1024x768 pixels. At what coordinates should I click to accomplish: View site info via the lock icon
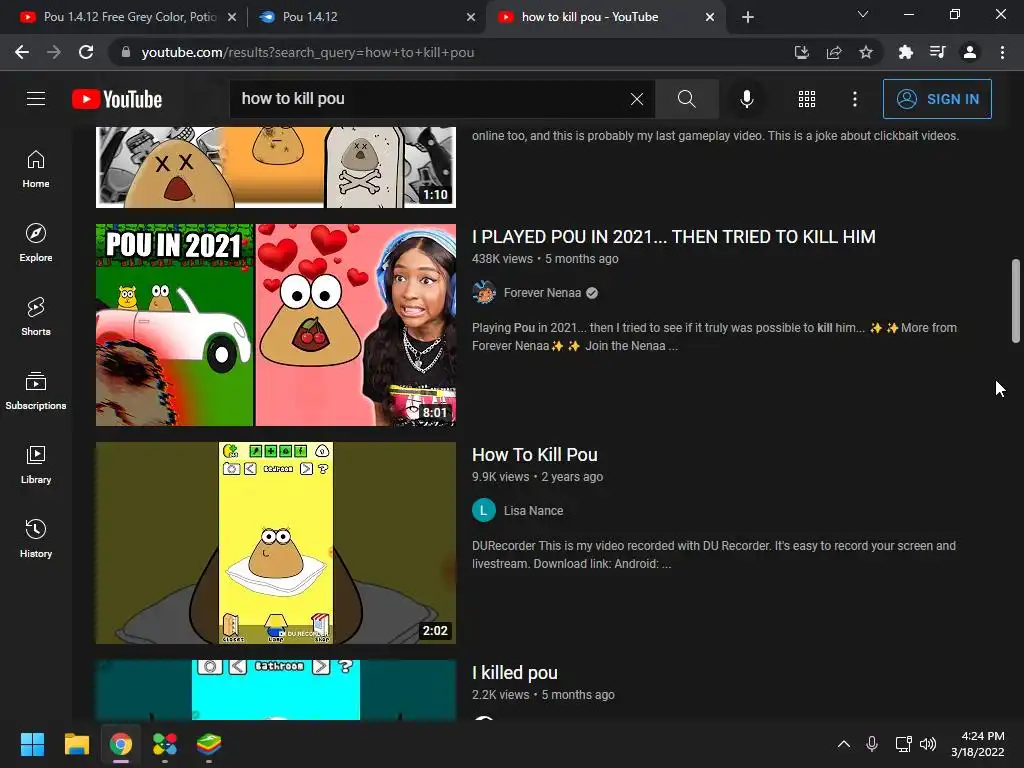[126, 52]
